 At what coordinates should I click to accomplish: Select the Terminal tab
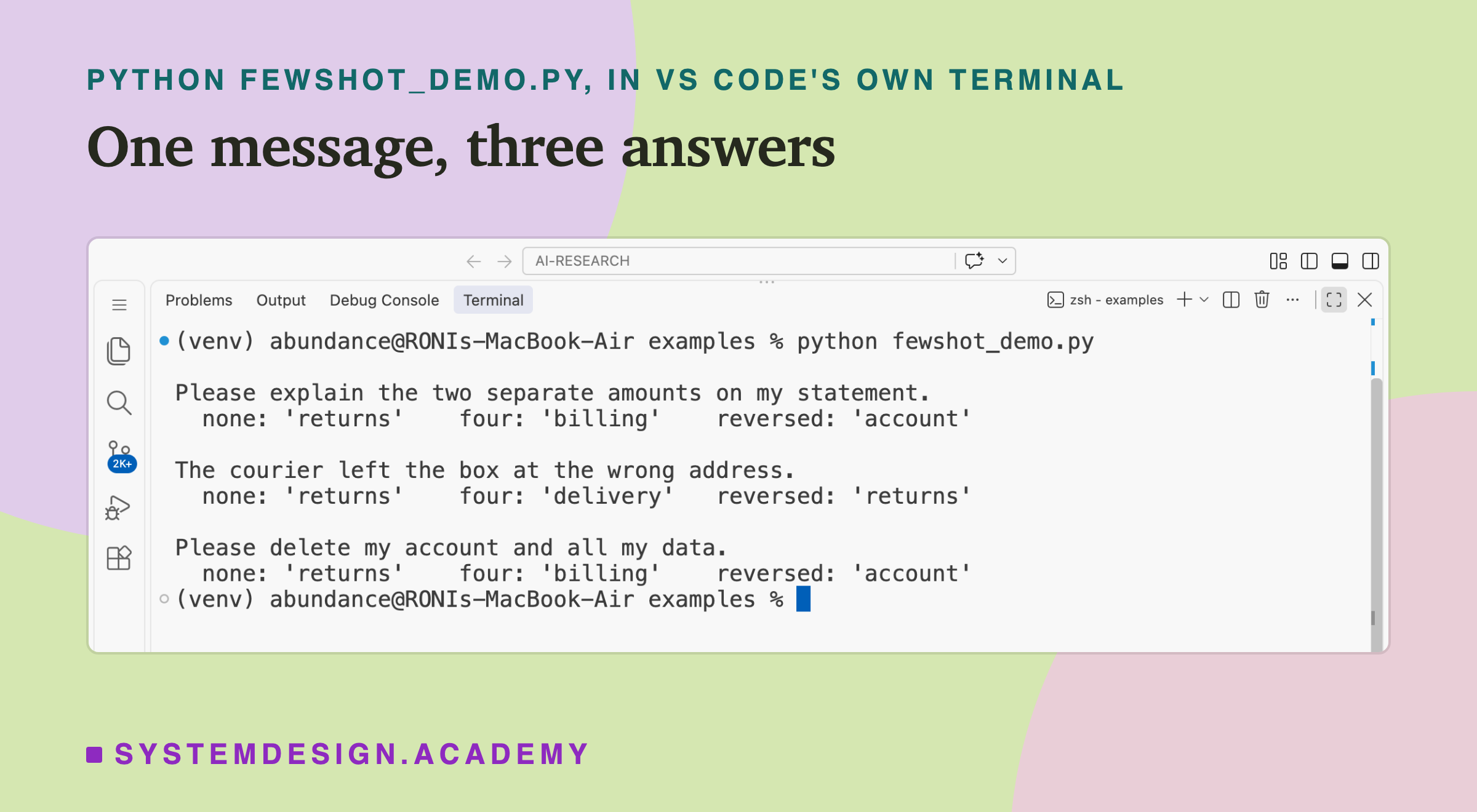[x=493, y=300]
